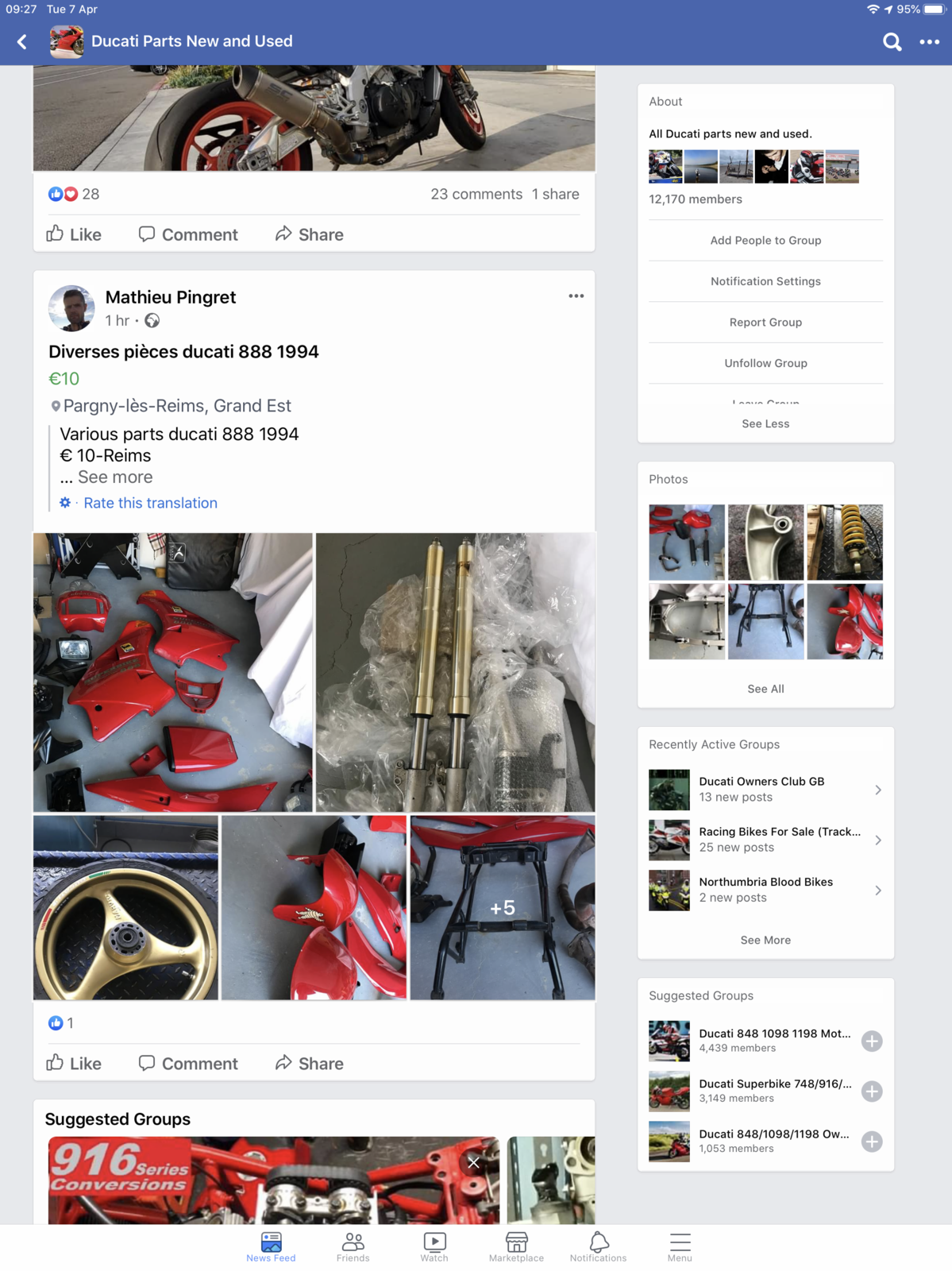This screenshot has height=1271, width=952.
Task: Add Ducati 848 1098 1198 group with plus
Action: pyautogui.click(x=871, y=1041)
